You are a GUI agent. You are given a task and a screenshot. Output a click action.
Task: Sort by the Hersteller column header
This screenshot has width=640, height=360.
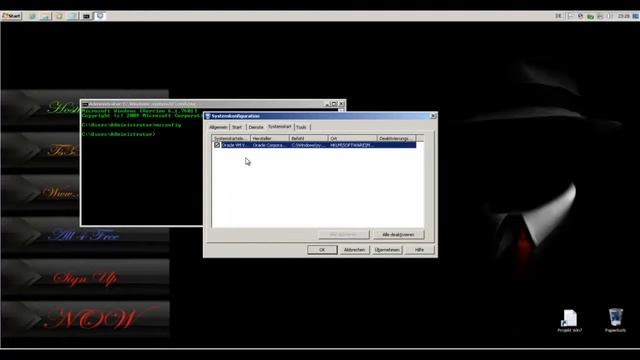click(x=269, y=138)
